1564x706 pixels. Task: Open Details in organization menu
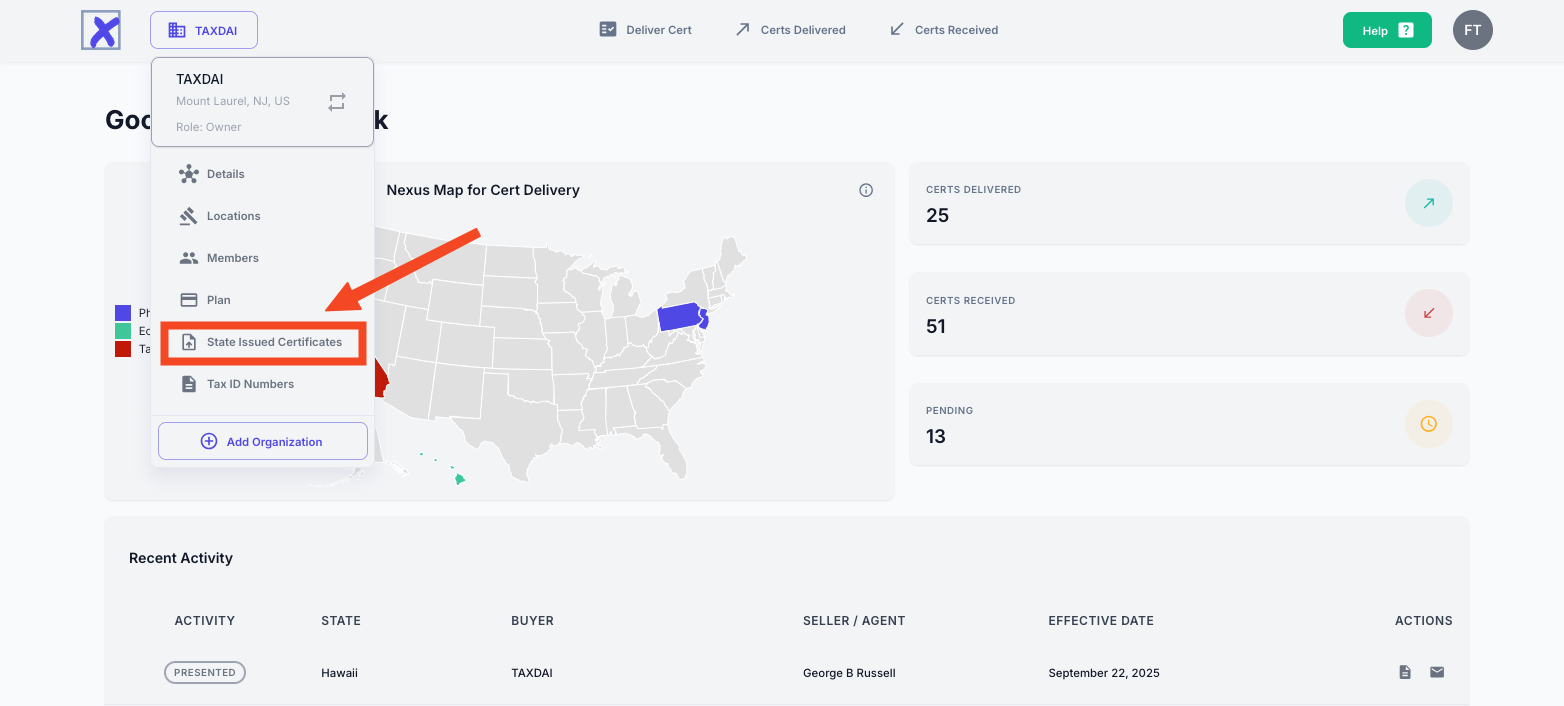[x=225, y=174]
